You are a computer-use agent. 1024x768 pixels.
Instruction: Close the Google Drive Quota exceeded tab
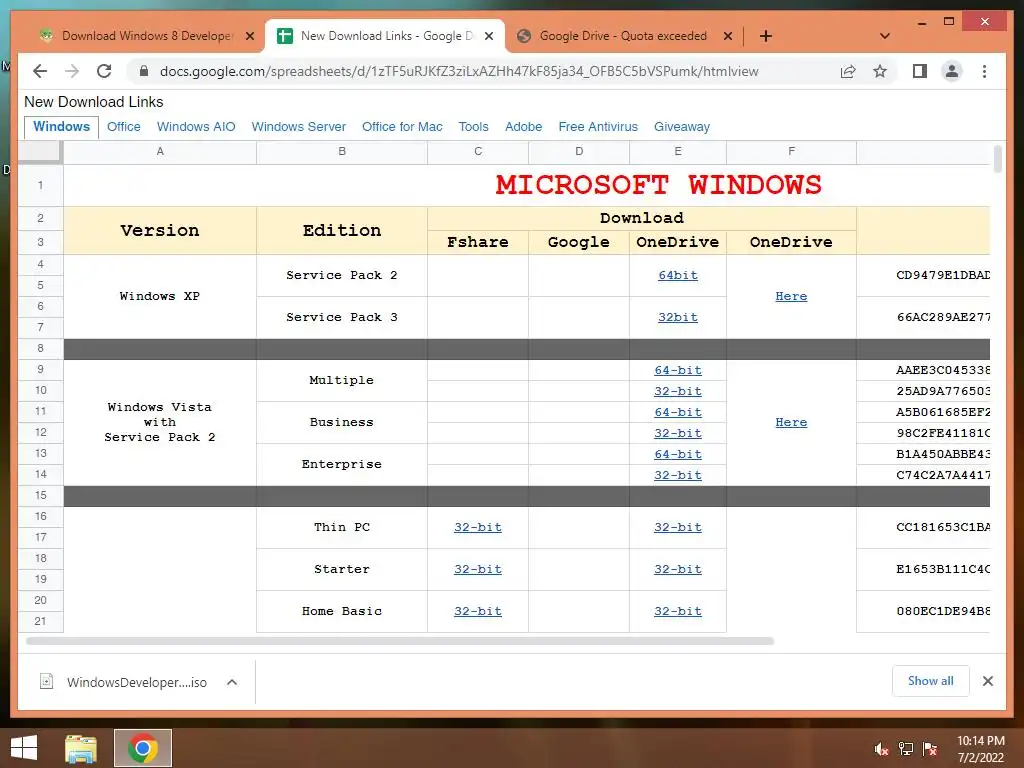pyautogui.click(x=728, y=36)
